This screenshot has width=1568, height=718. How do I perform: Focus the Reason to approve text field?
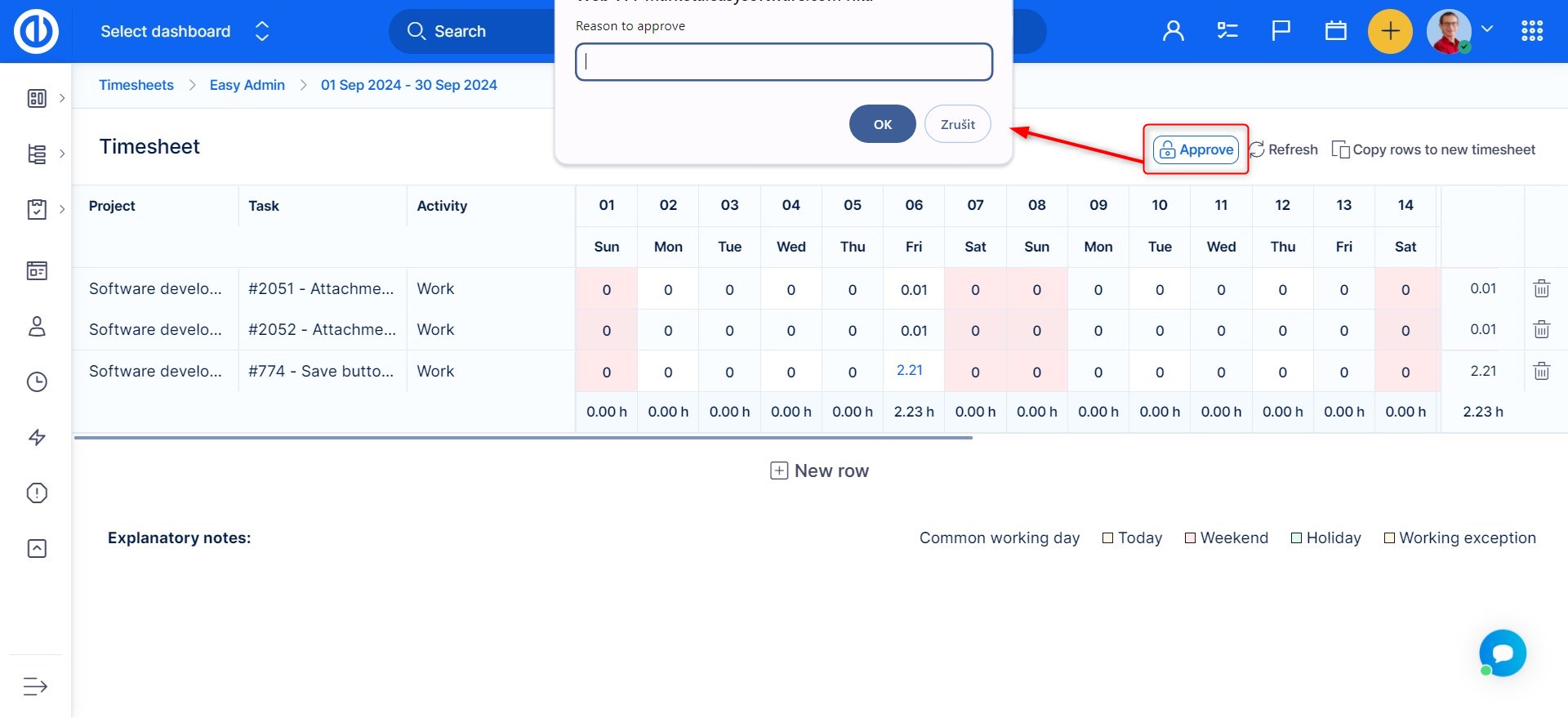(x=783, y=62)
